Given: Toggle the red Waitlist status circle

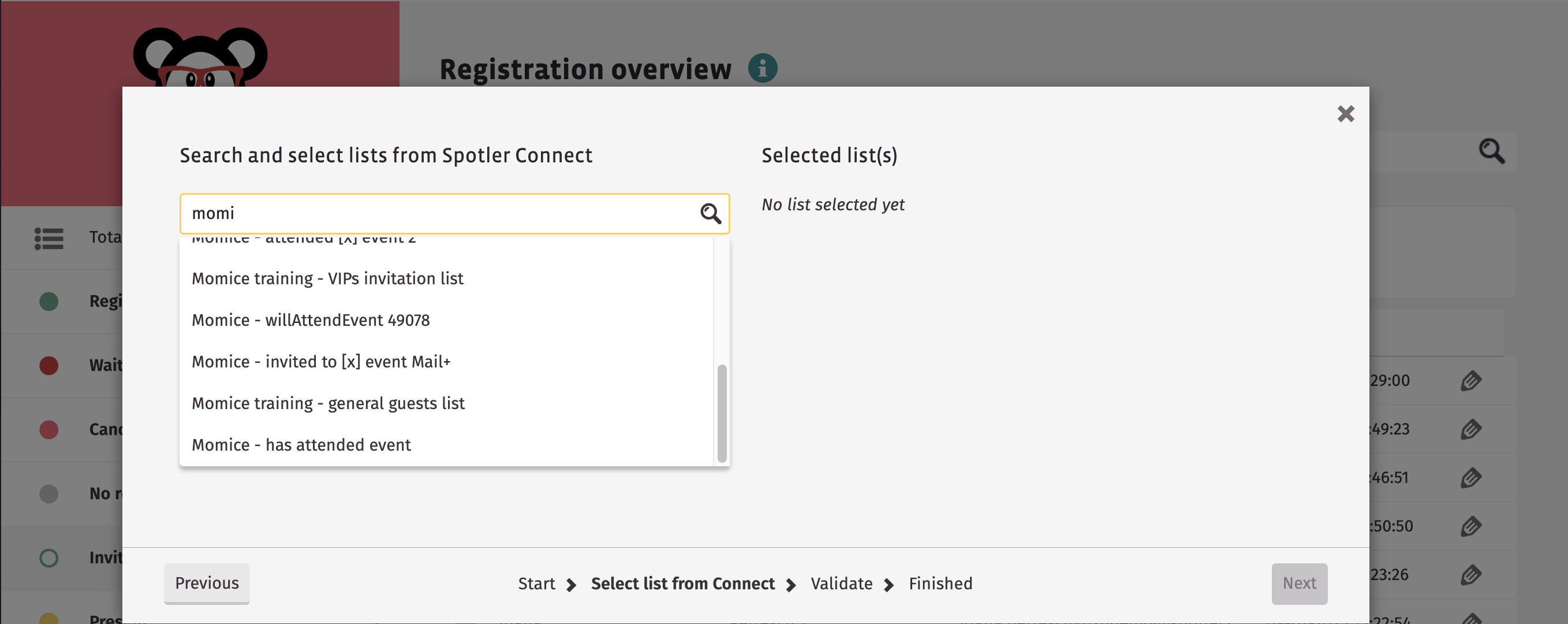Looking at the screenshot, I should (x=49, y=366).
